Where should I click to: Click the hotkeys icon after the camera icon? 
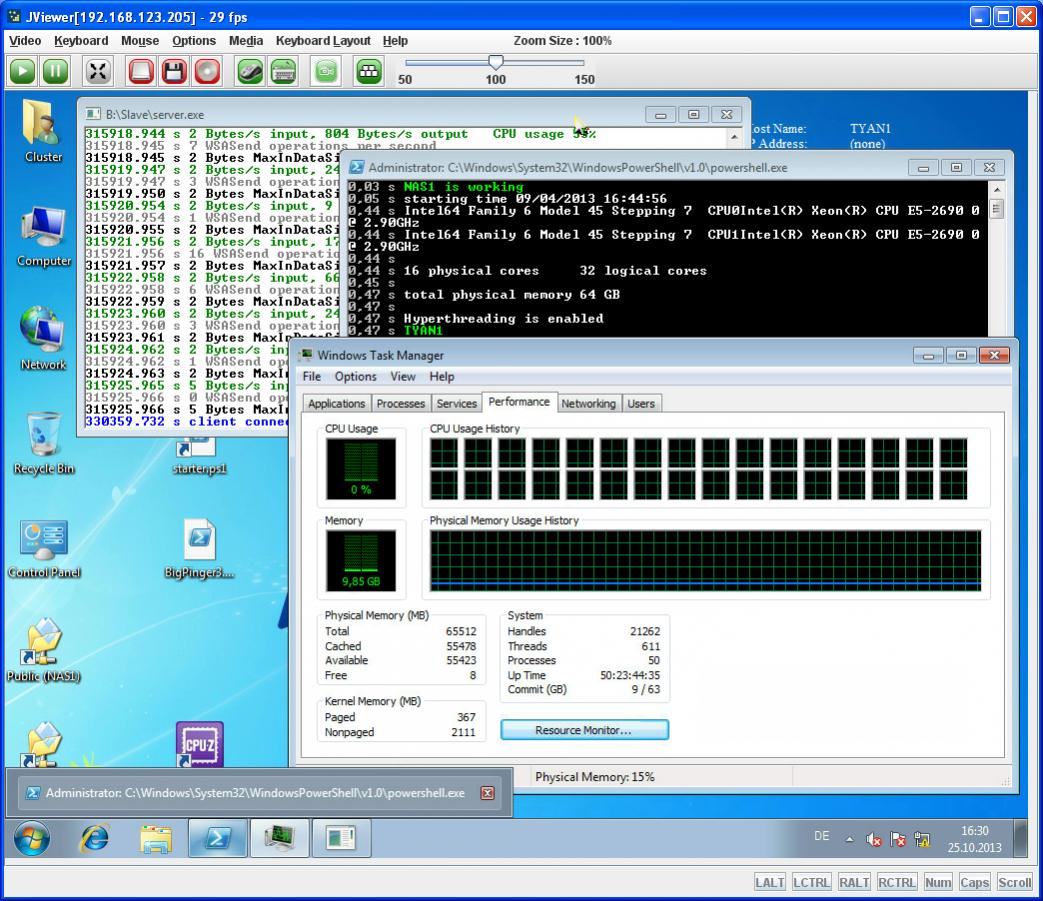[369, 70]
